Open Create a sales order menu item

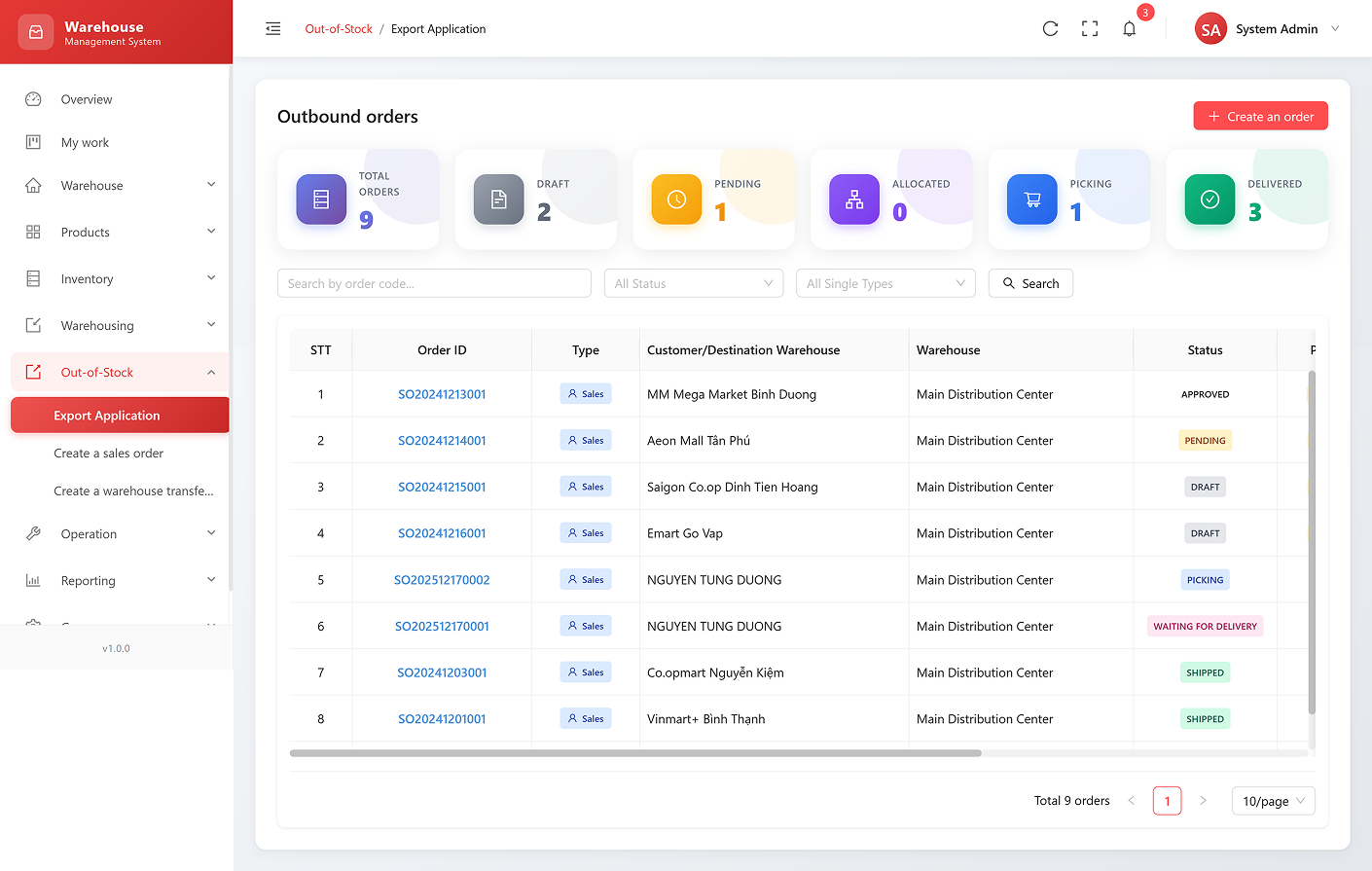pos(109,454)
